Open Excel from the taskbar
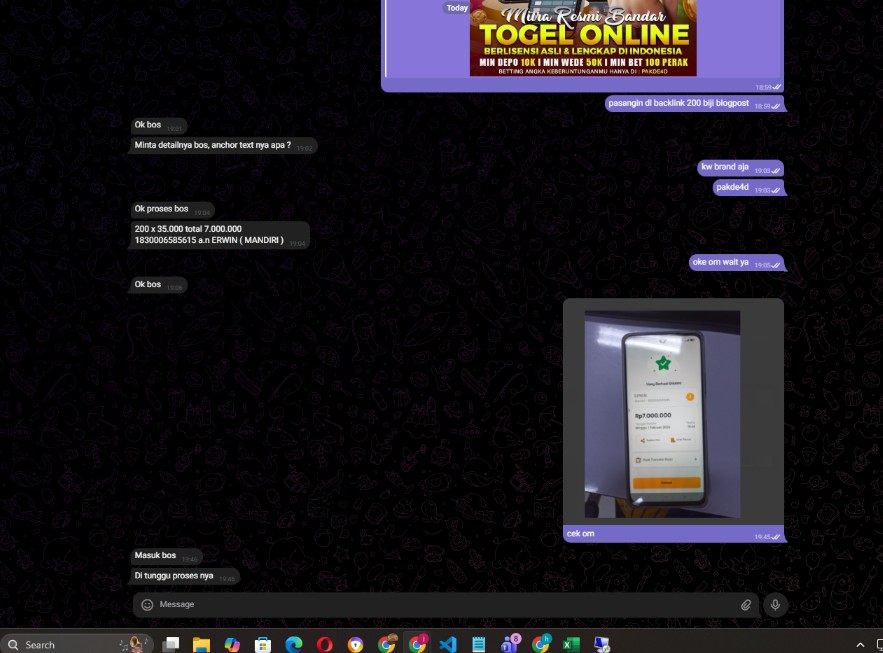This screenshot has height=653, width=883. coord(571,645)
